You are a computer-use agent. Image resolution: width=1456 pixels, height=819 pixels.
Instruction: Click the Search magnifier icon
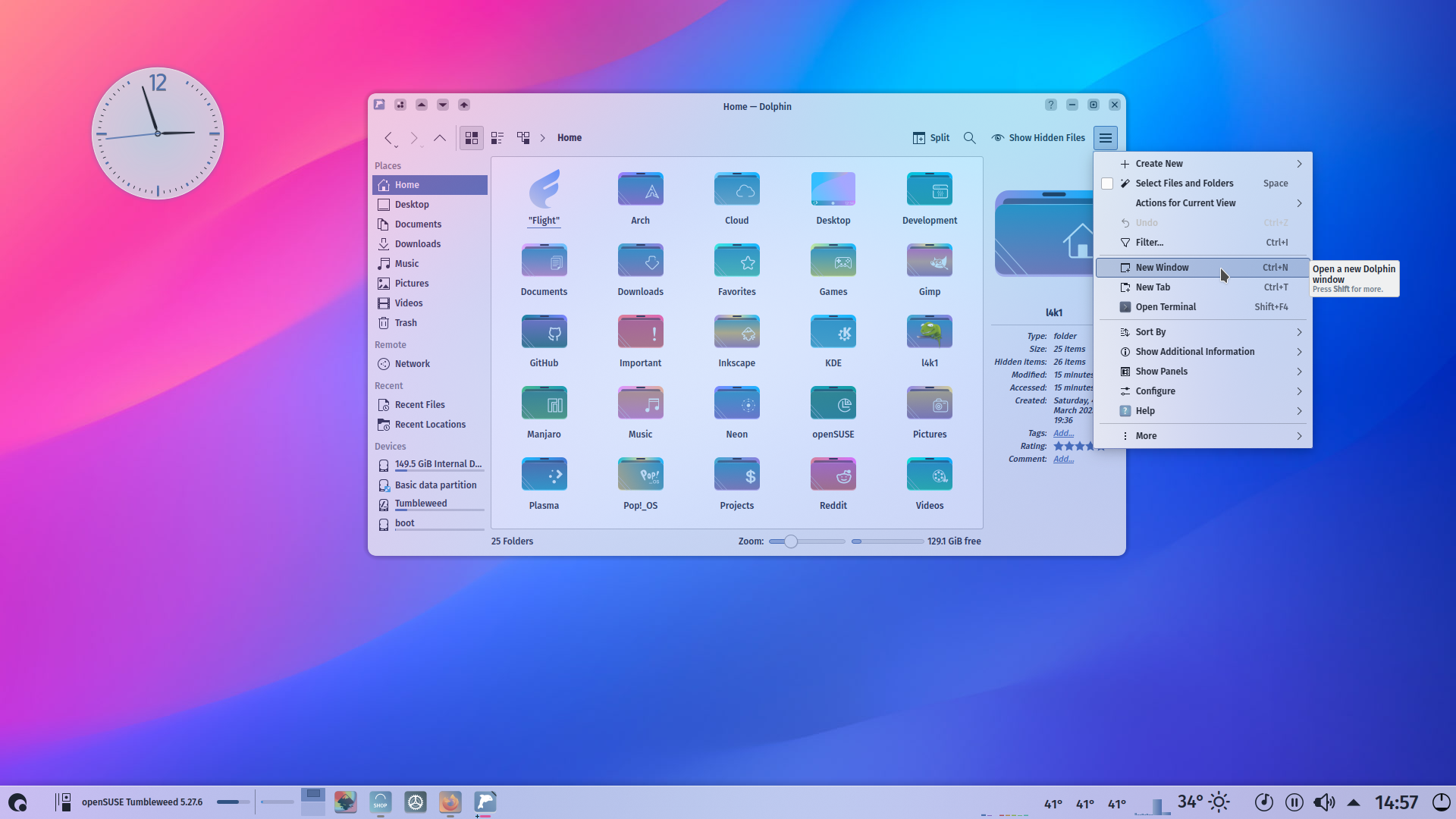[x=969, y=138]
